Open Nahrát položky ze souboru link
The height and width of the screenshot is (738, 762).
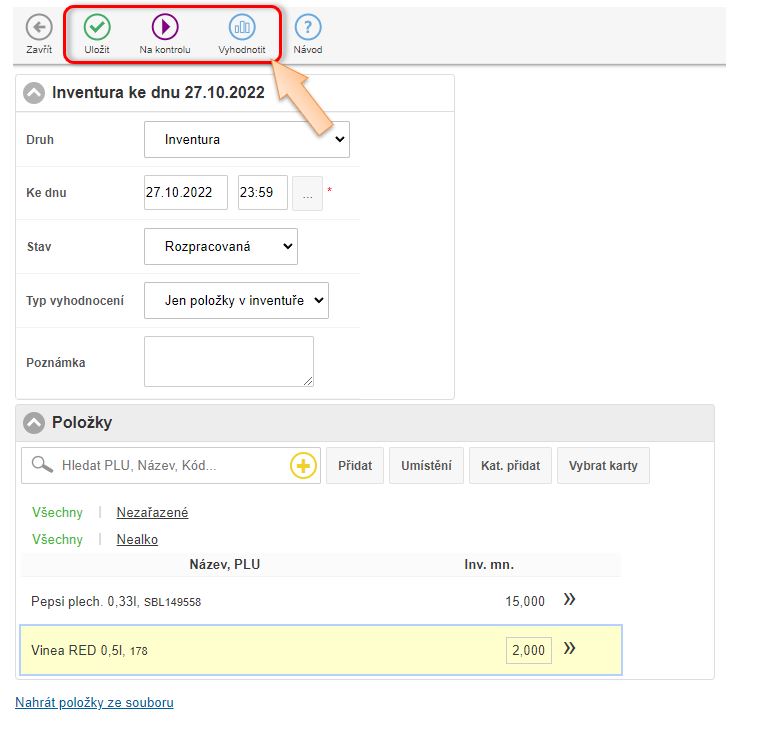(x=94, y=703)
